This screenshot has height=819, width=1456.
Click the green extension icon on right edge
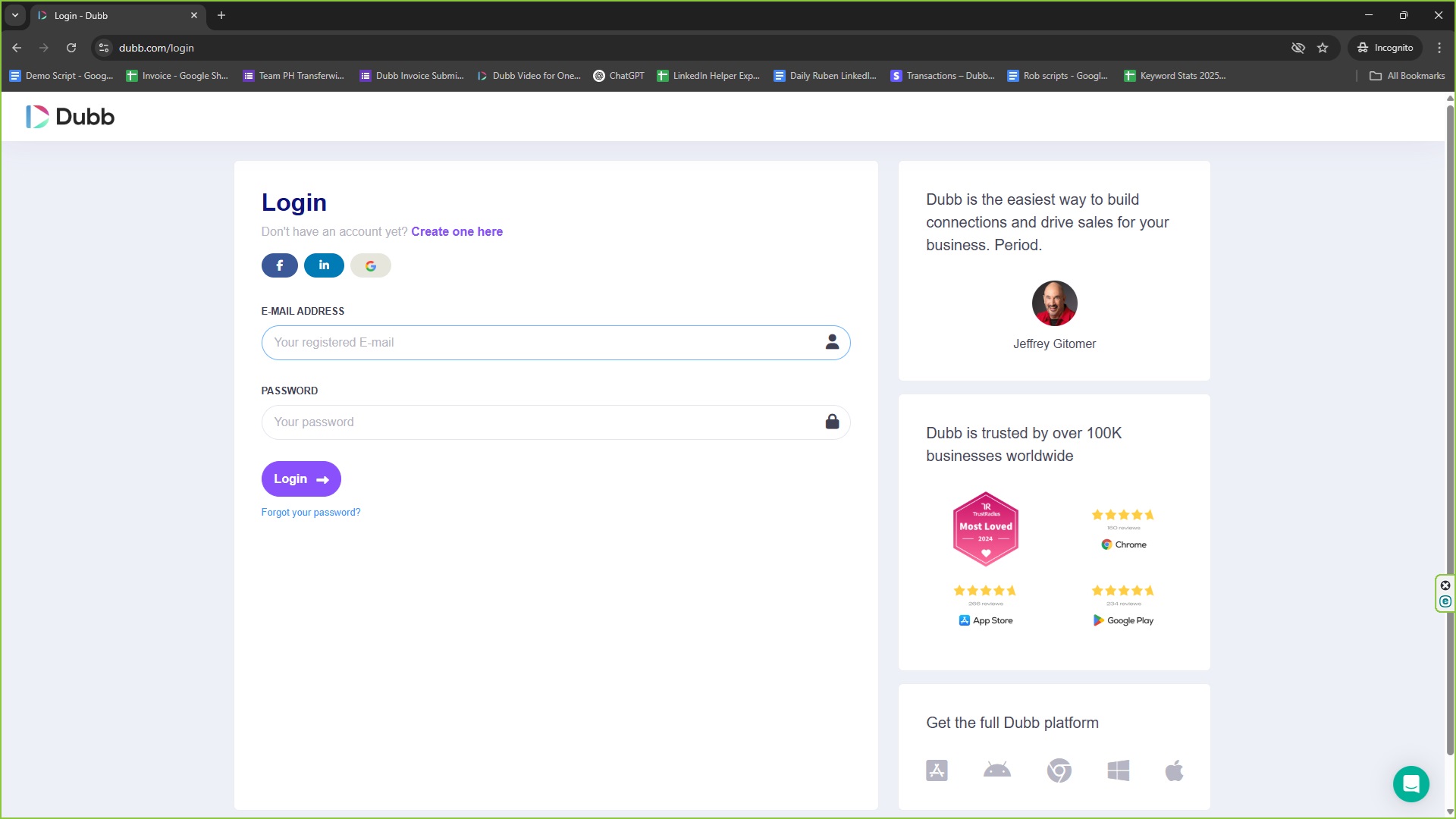pyautogui.click(x=1445, y=601)
